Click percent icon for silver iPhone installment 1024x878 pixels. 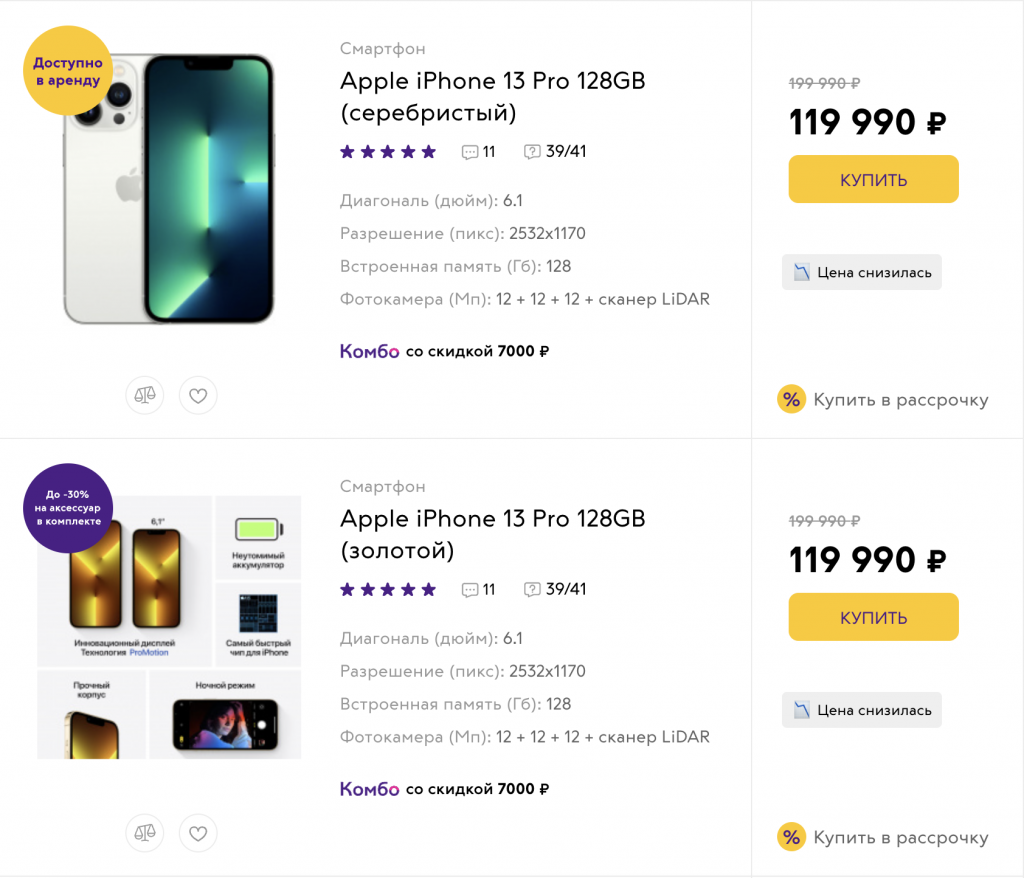tap(791, 400)
